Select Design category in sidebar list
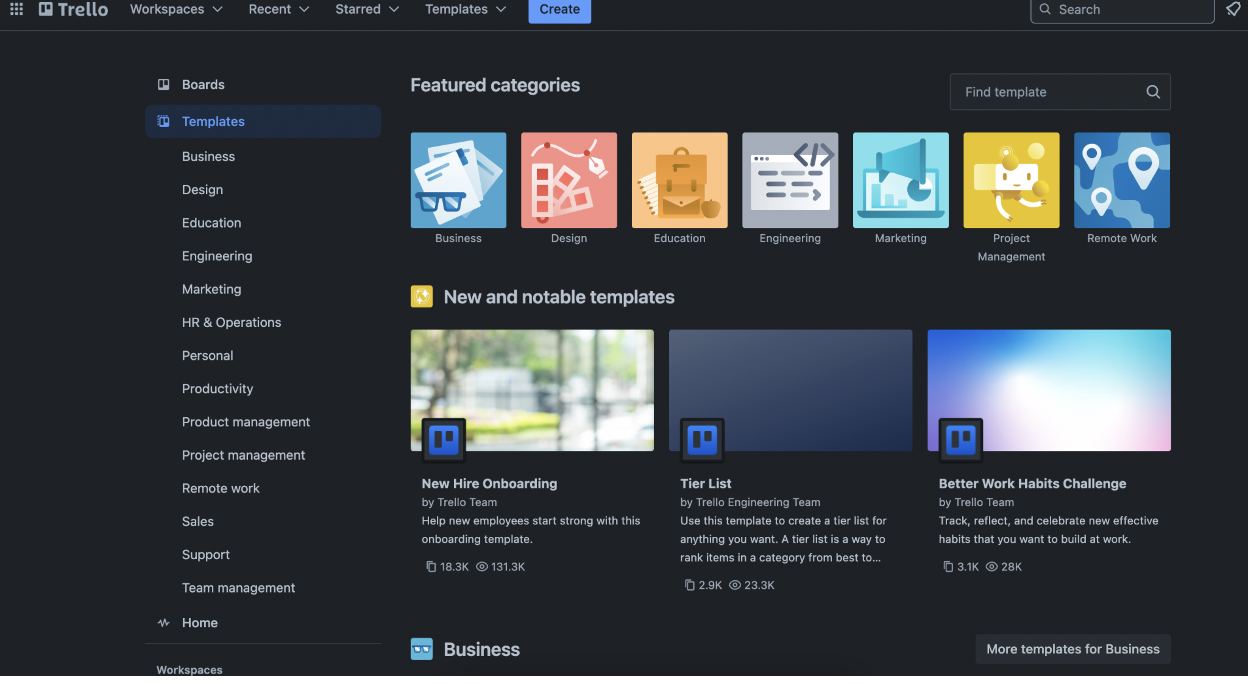This screenshot has width=1248, height=684. 202,190
